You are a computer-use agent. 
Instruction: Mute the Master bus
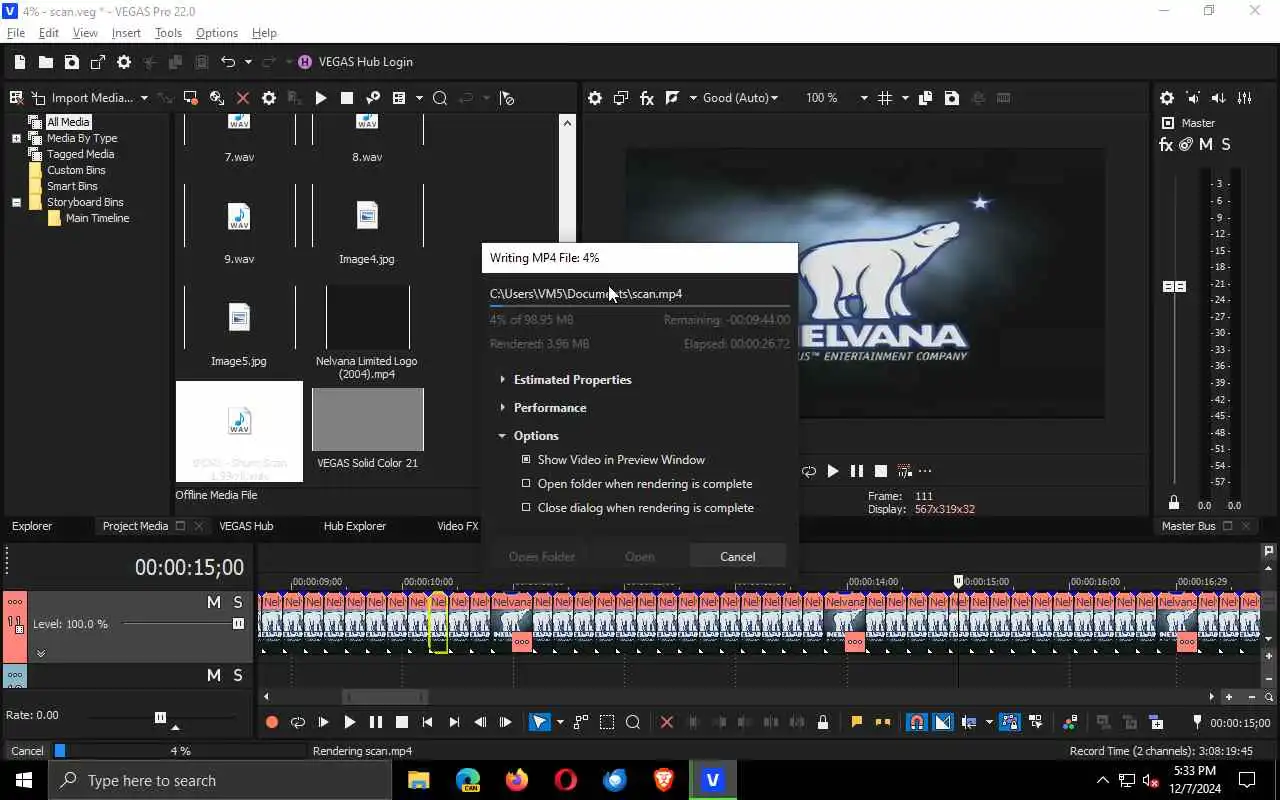point(1206,145)
